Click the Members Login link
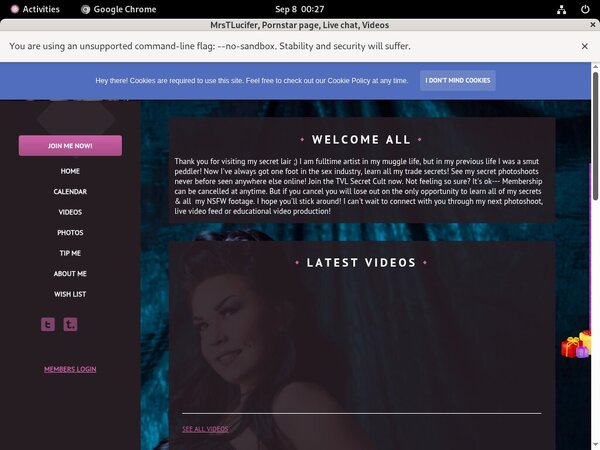 point(70,369)
